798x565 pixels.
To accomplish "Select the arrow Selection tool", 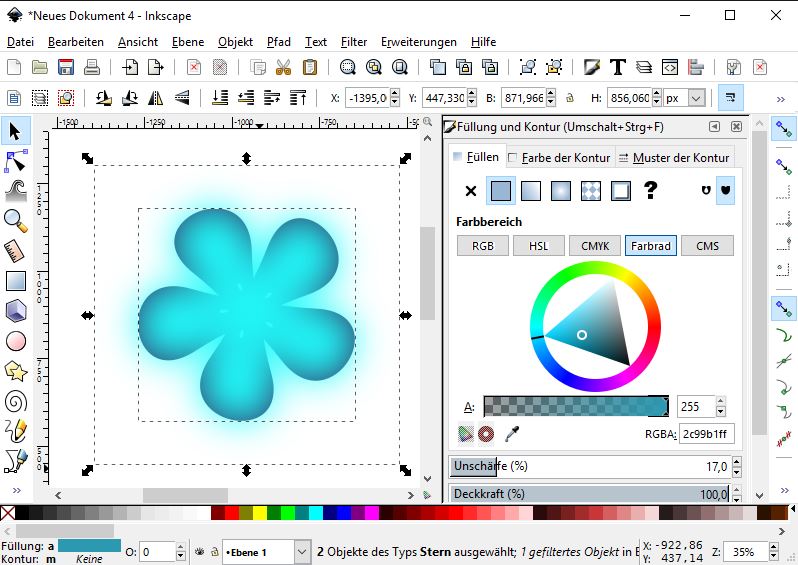I will coord(16,131).
